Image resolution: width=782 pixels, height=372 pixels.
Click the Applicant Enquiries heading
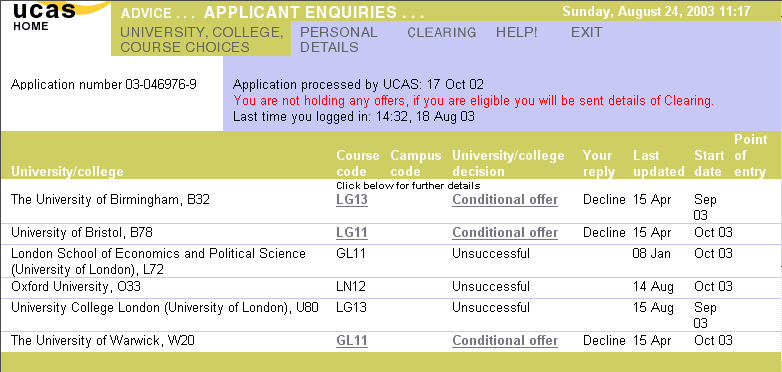(x=314, y=12)
